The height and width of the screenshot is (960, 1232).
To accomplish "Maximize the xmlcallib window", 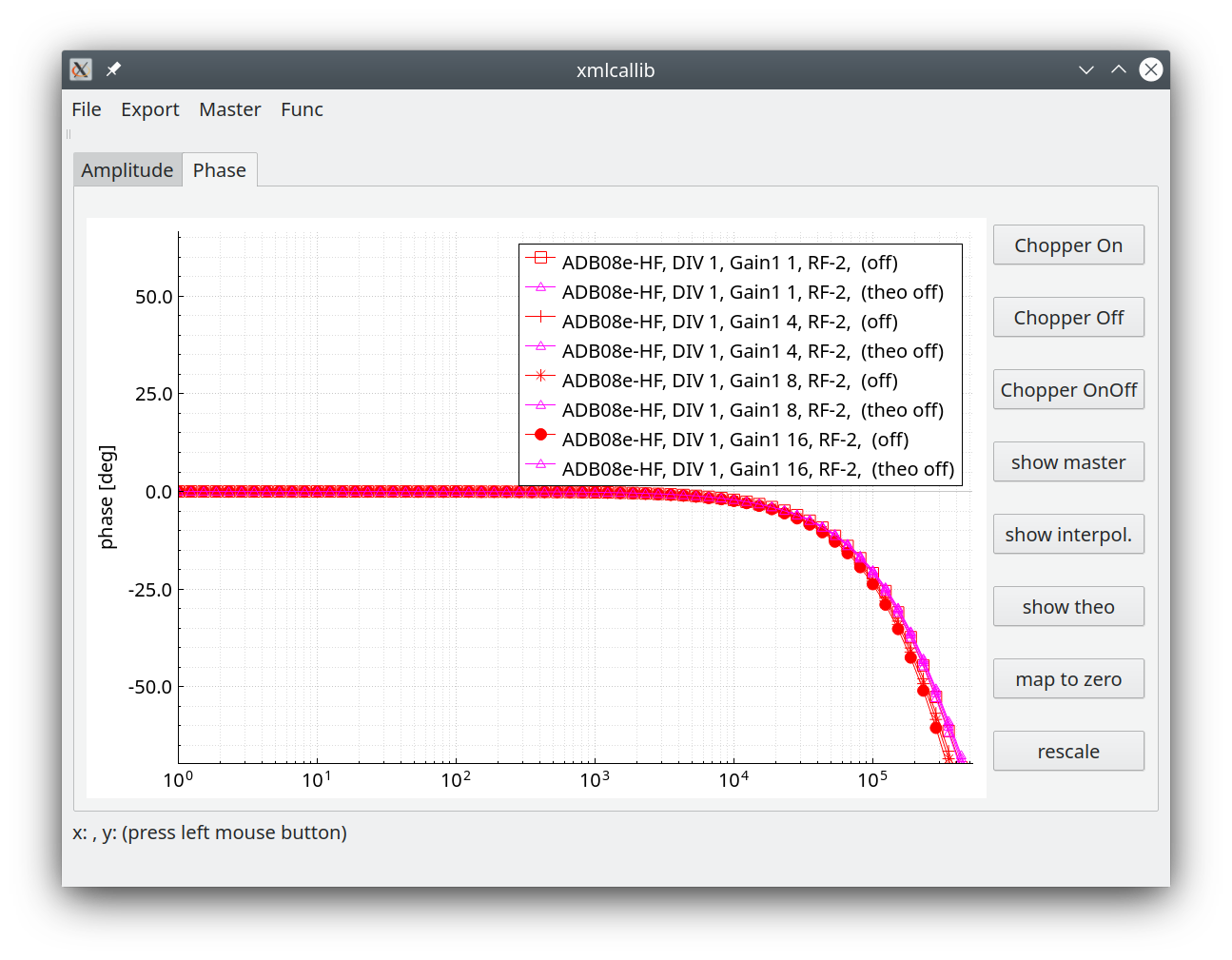I will (x=1119, y=69).
